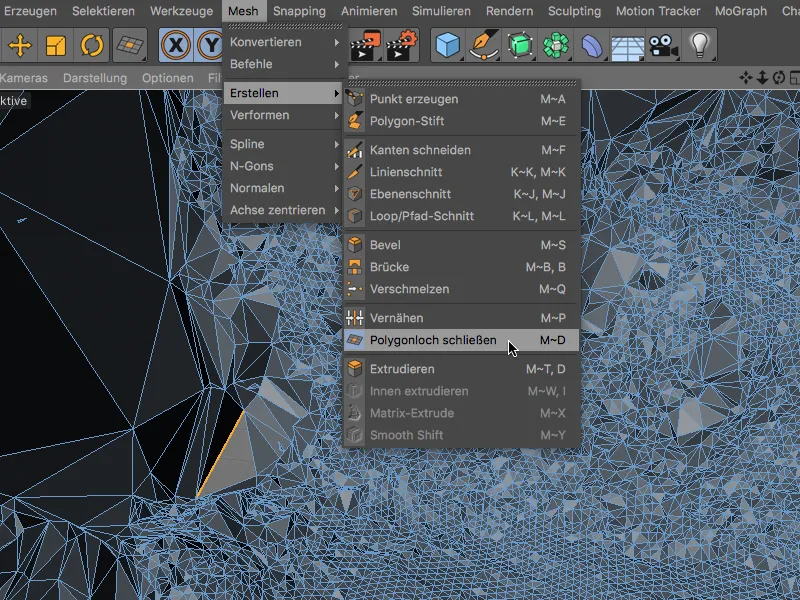Screen dimensions: 800x600
Task: Choose Verschmelzen command
Action: coord(462,289)
